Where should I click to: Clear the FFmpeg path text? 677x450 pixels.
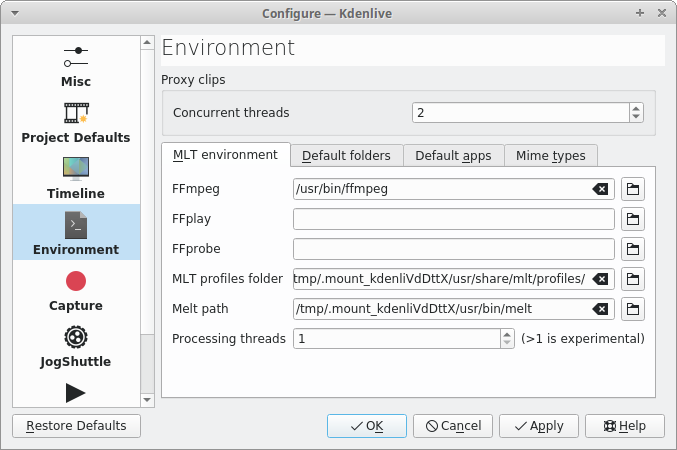600,189
